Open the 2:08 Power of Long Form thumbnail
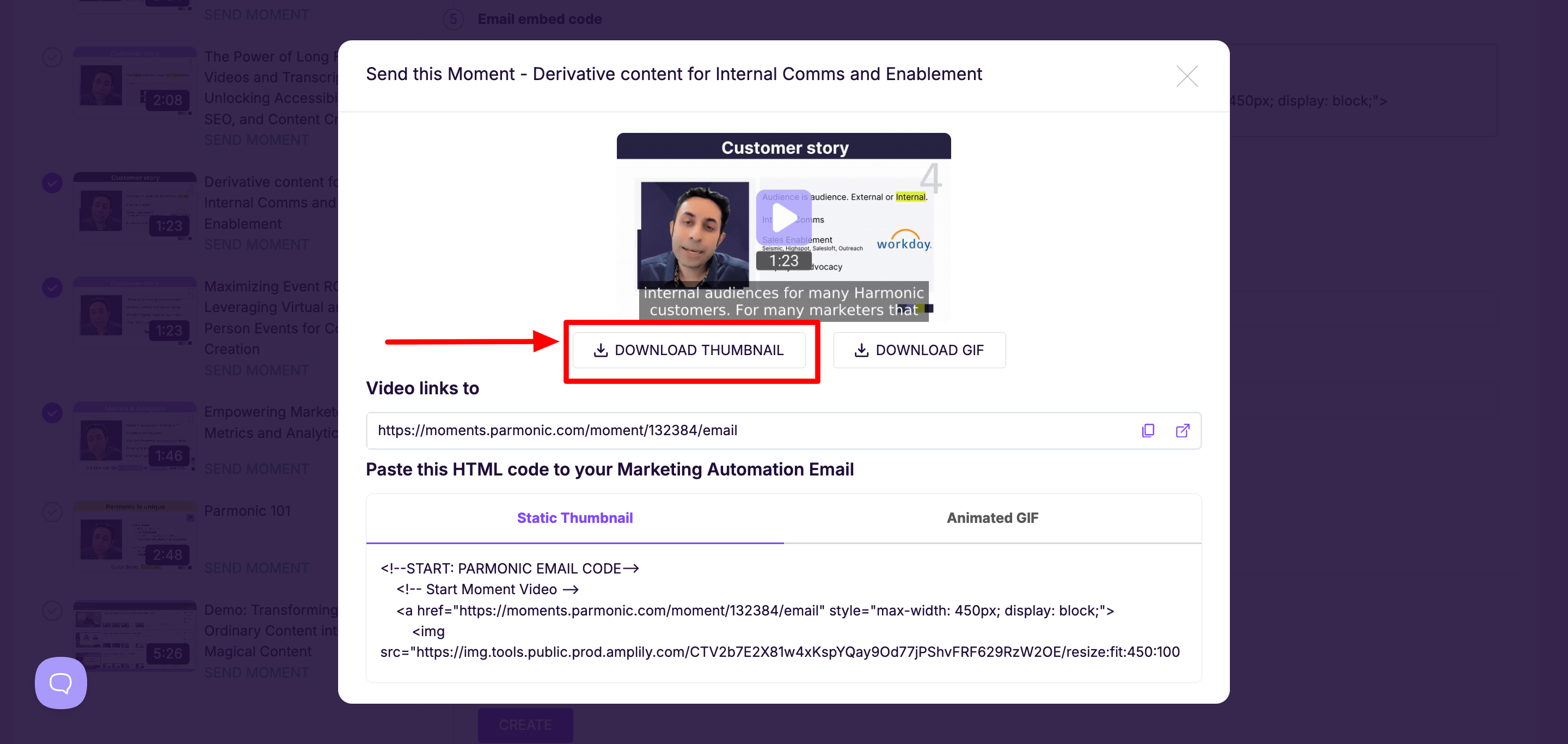This screenshot has width=1568, height=744. coord(135,82)
